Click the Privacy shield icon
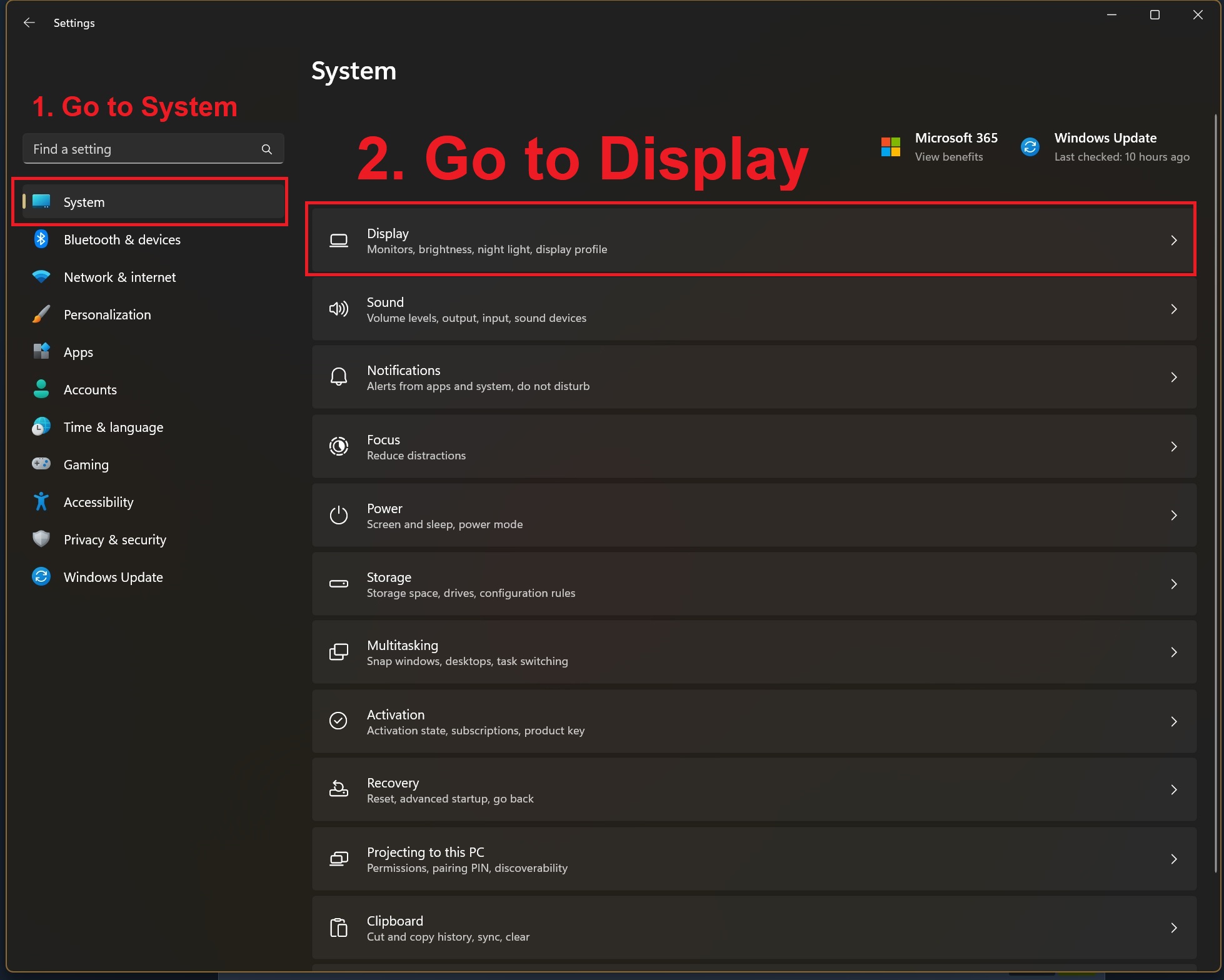 pos(41,539)
